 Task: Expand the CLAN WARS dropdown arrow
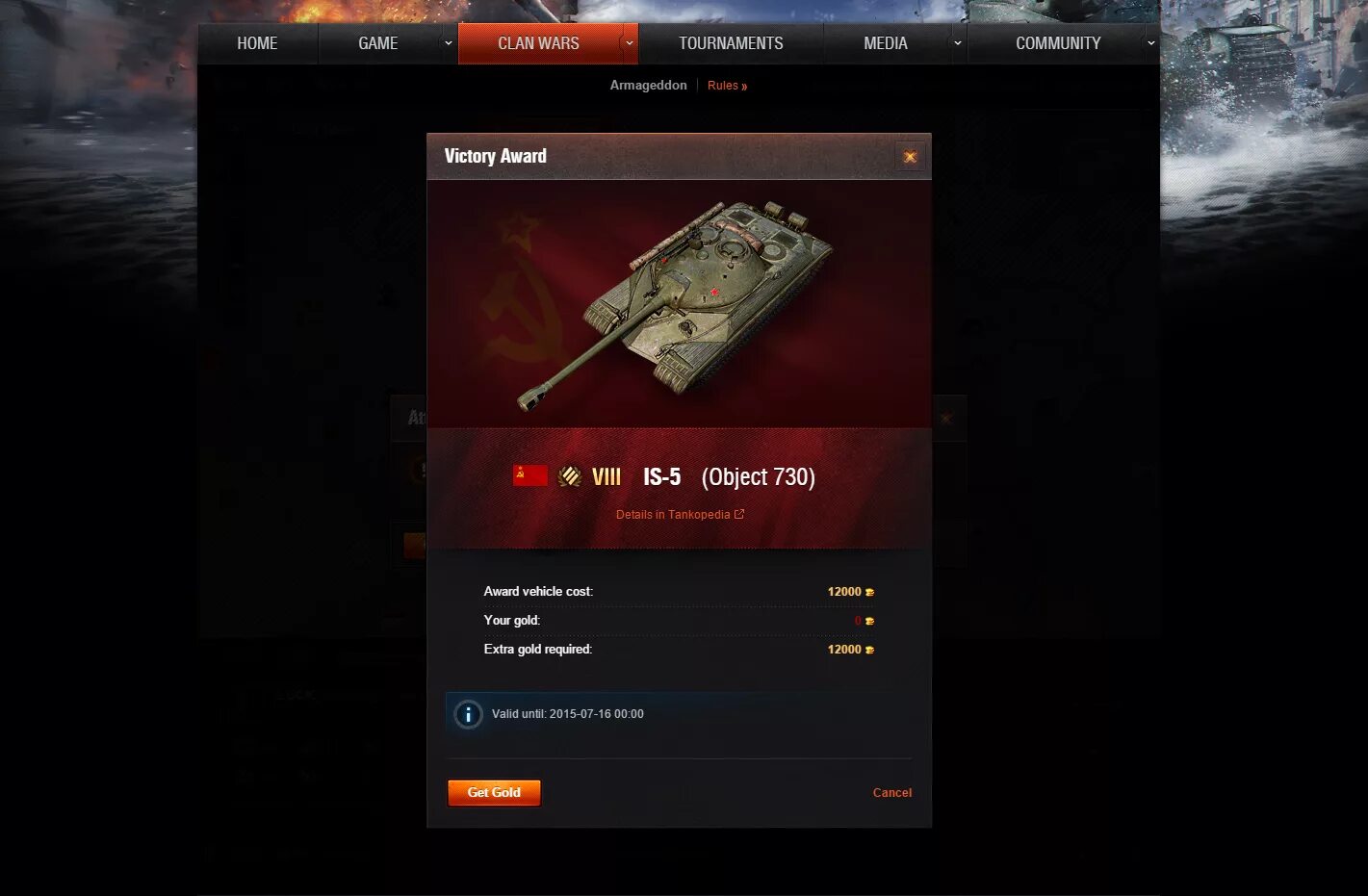[x=630, y=43]
